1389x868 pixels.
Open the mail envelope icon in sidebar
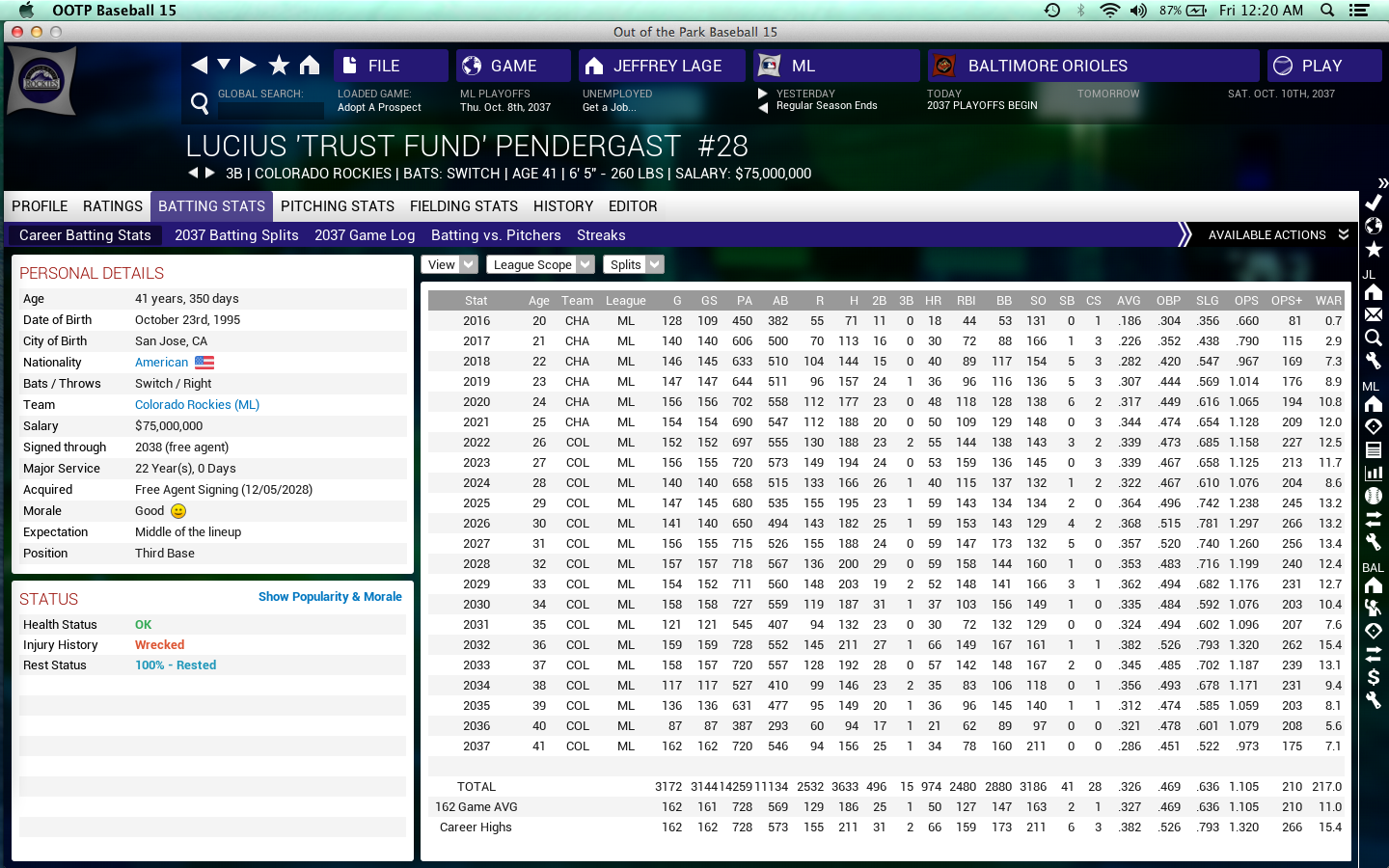coord(1374,314)
